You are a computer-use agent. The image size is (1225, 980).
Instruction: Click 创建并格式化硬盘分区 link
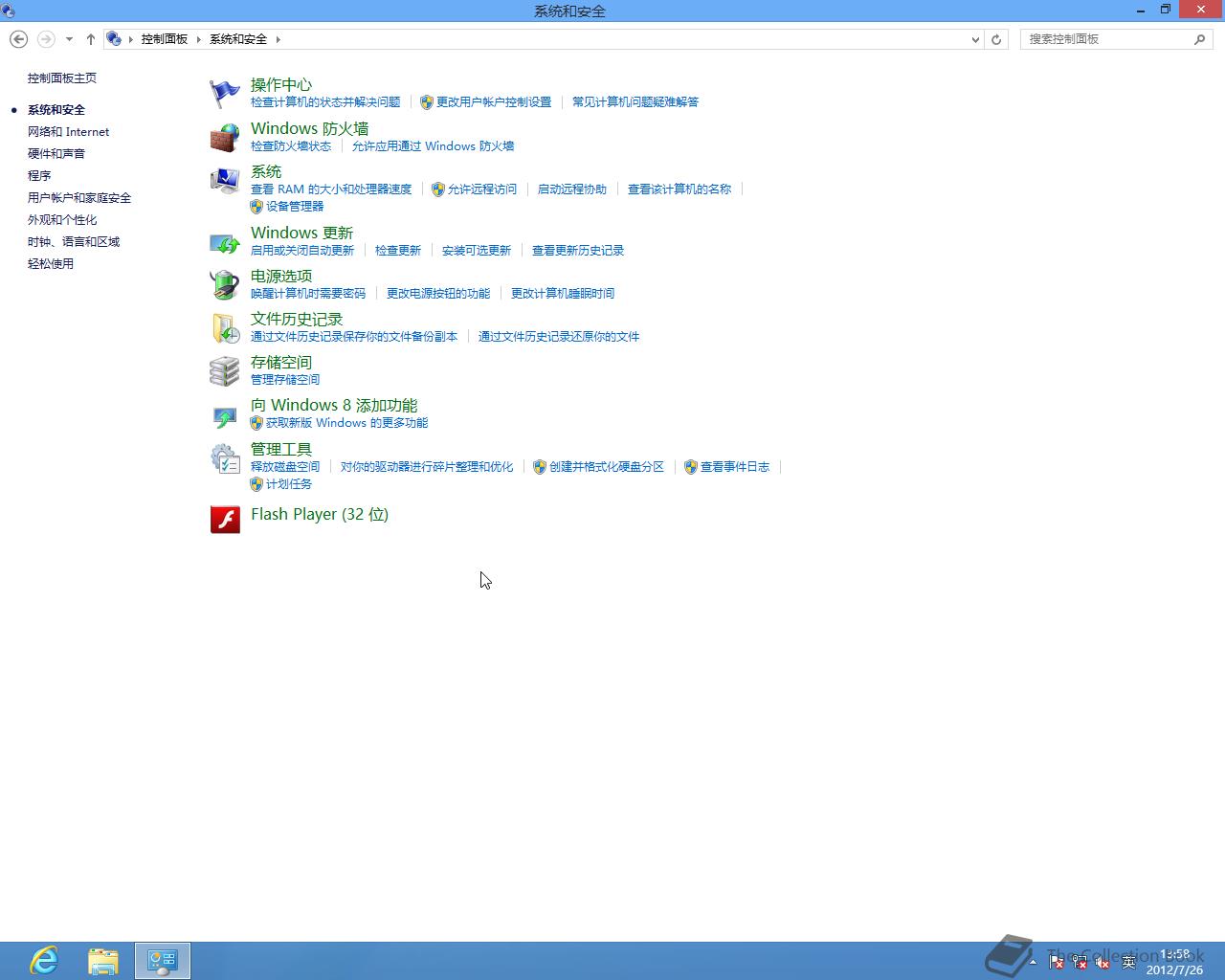click(607, 467)
